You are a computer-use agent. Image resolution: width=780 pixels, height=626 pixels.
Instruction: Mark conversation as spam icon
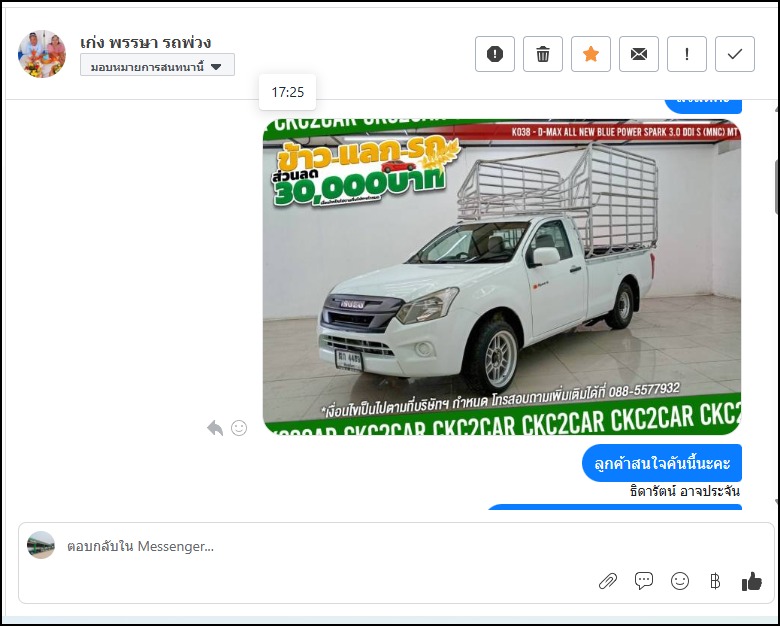tap(494, 54)
